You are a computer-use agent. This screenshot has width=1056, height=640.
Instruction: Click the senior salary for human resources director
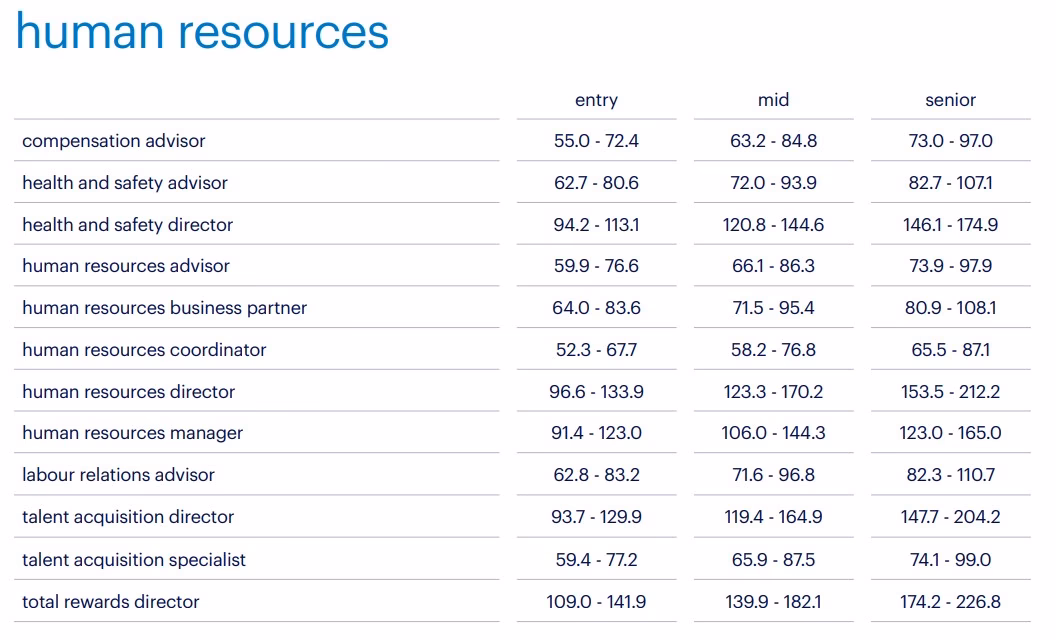click(x=950, y=391)
